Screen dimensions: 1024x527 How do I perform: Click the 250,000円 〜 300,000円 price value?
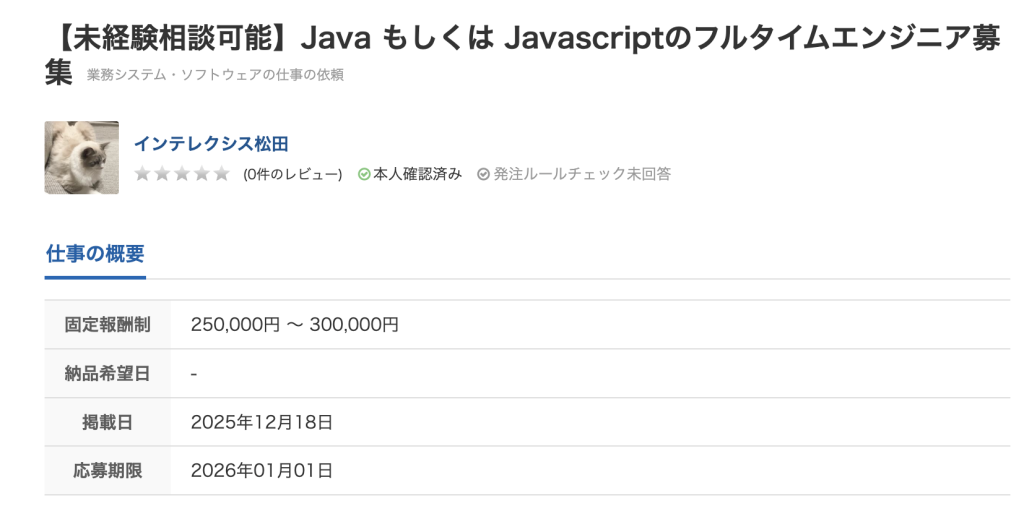tap(295, 324)
